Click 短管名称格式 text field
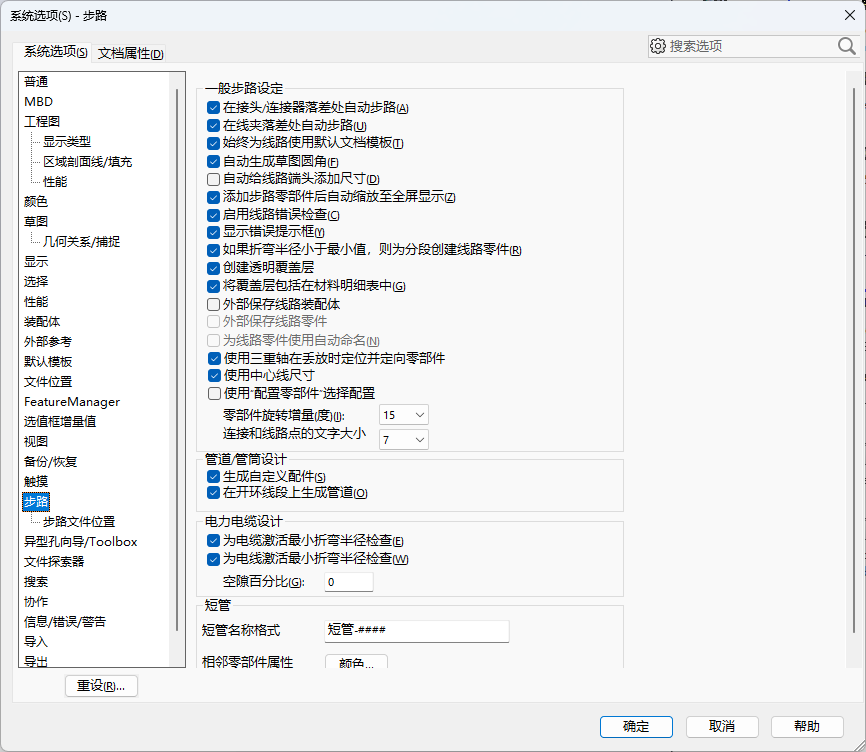The height and width of the screenshot is (752, 866). point(416,631)
